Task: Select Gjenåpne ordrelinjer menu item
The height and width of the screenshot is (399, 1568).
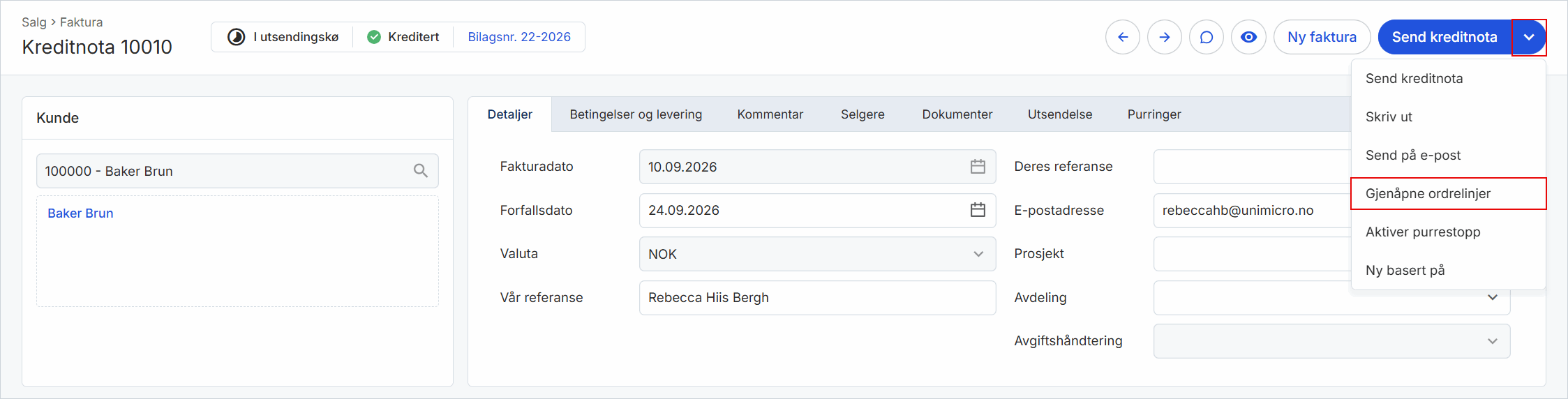Action: coord(1449,194)
